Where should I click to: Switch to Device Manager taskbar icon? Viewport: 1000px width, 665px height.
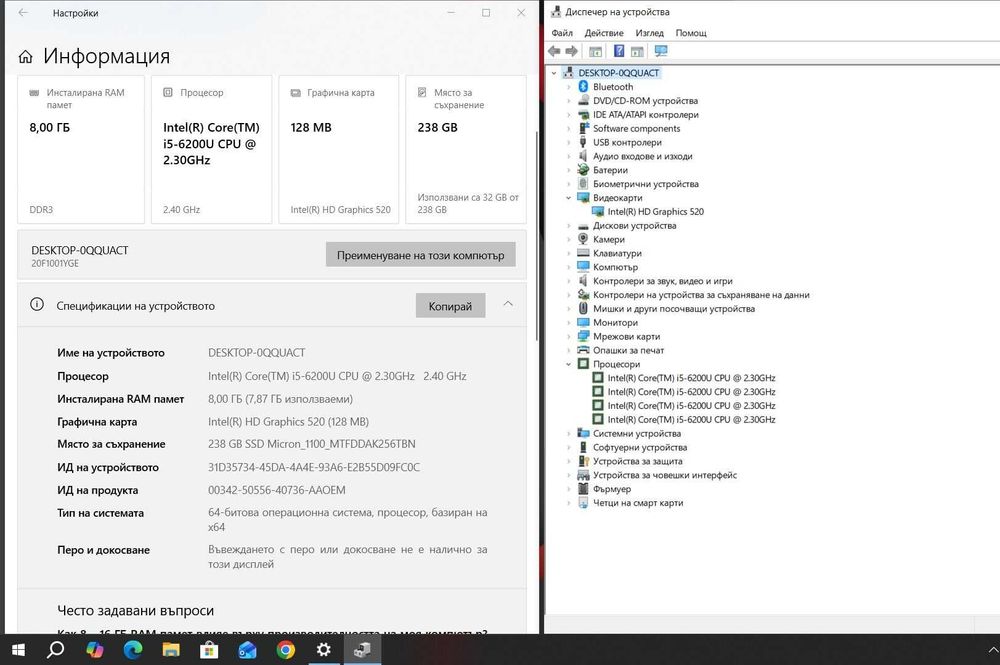362,650
